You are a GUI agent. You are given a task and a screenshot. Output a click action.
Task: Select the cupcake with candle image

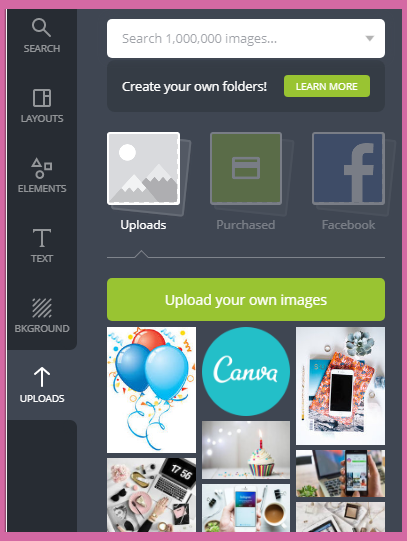[246, 450]
